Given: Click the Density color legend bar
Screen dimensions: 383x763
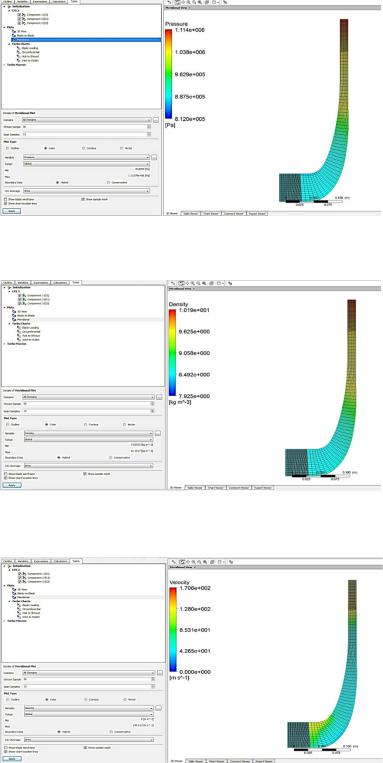Looking at the screenshot, I should coord(172,353).
